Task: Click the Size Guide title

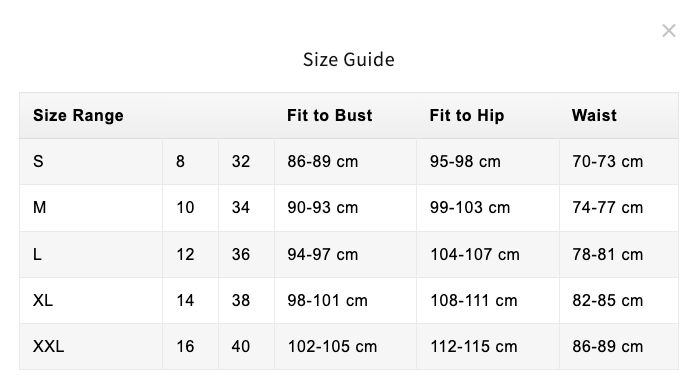Action: (x=349, y=60)
